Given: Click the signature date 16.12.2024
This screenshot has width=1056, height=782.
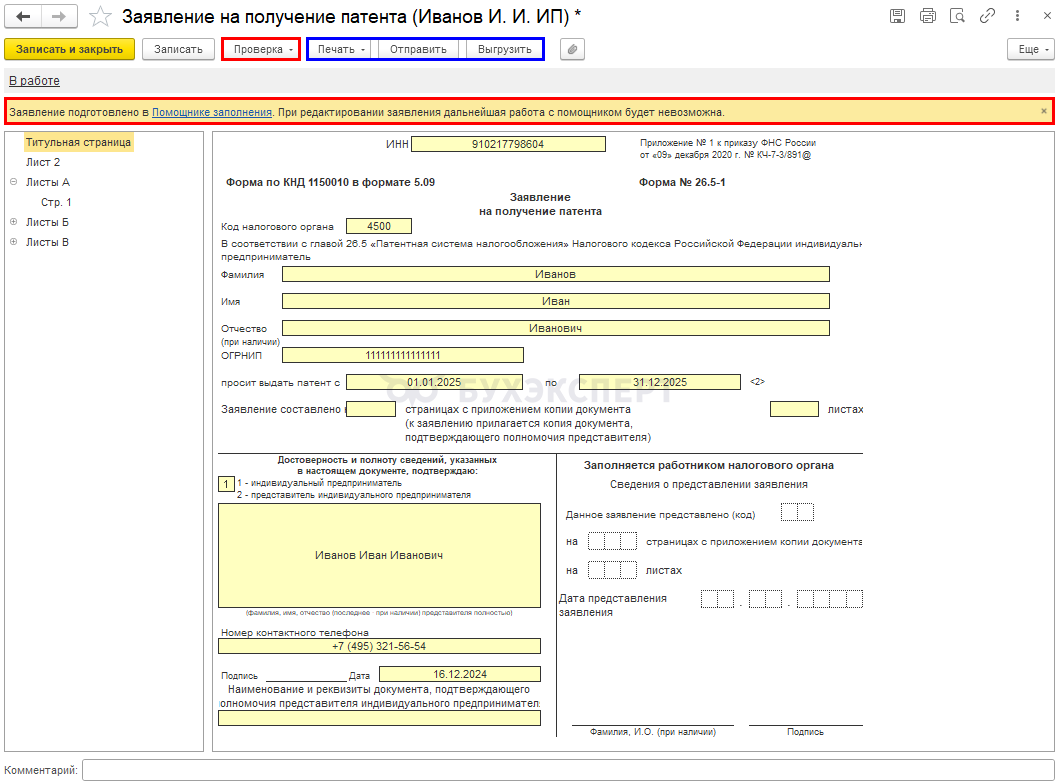Looking at the screenshot, I should tap(460, 674).
